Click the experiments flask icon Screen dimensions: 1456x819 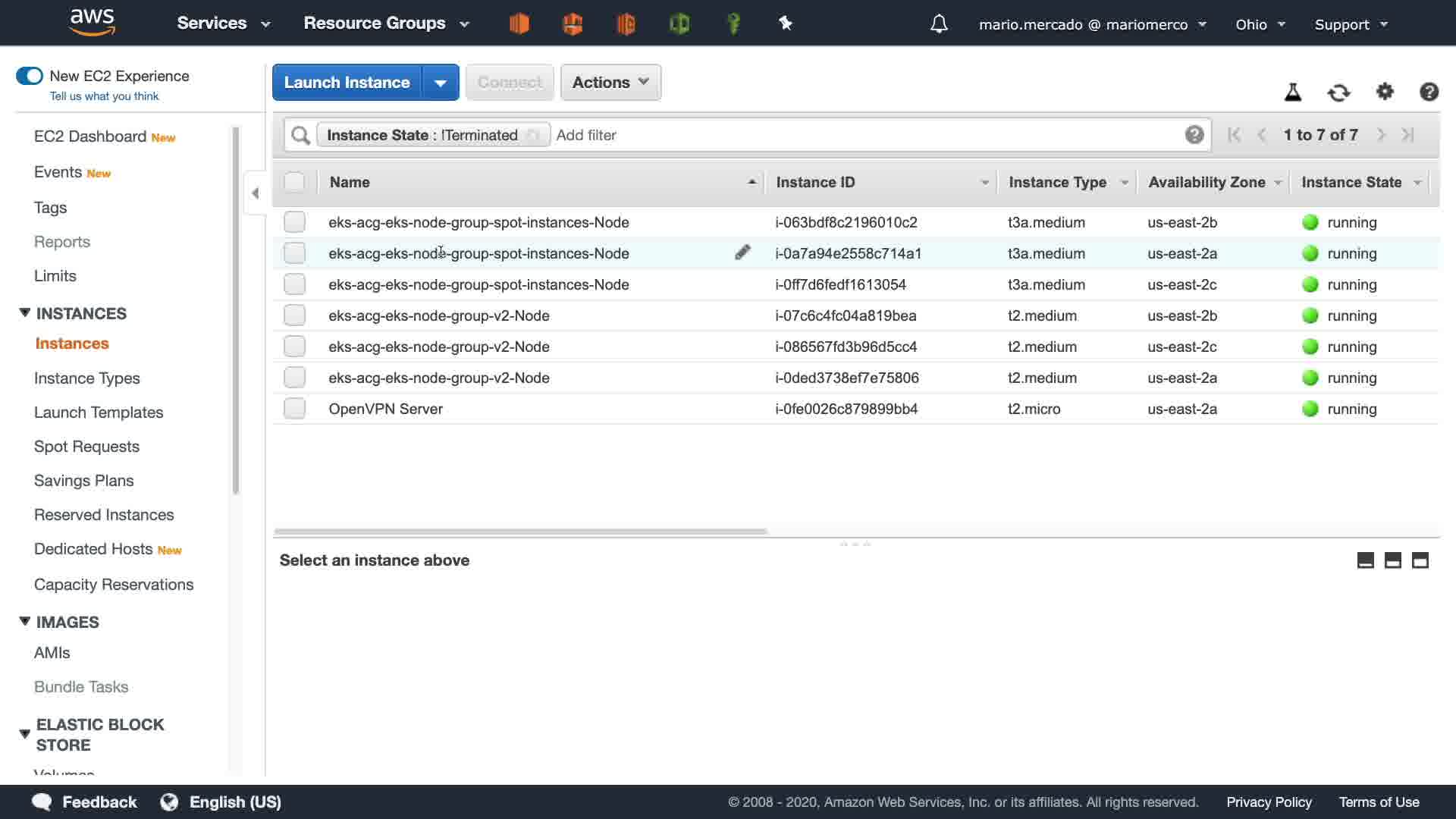(x=1293, y=93)
